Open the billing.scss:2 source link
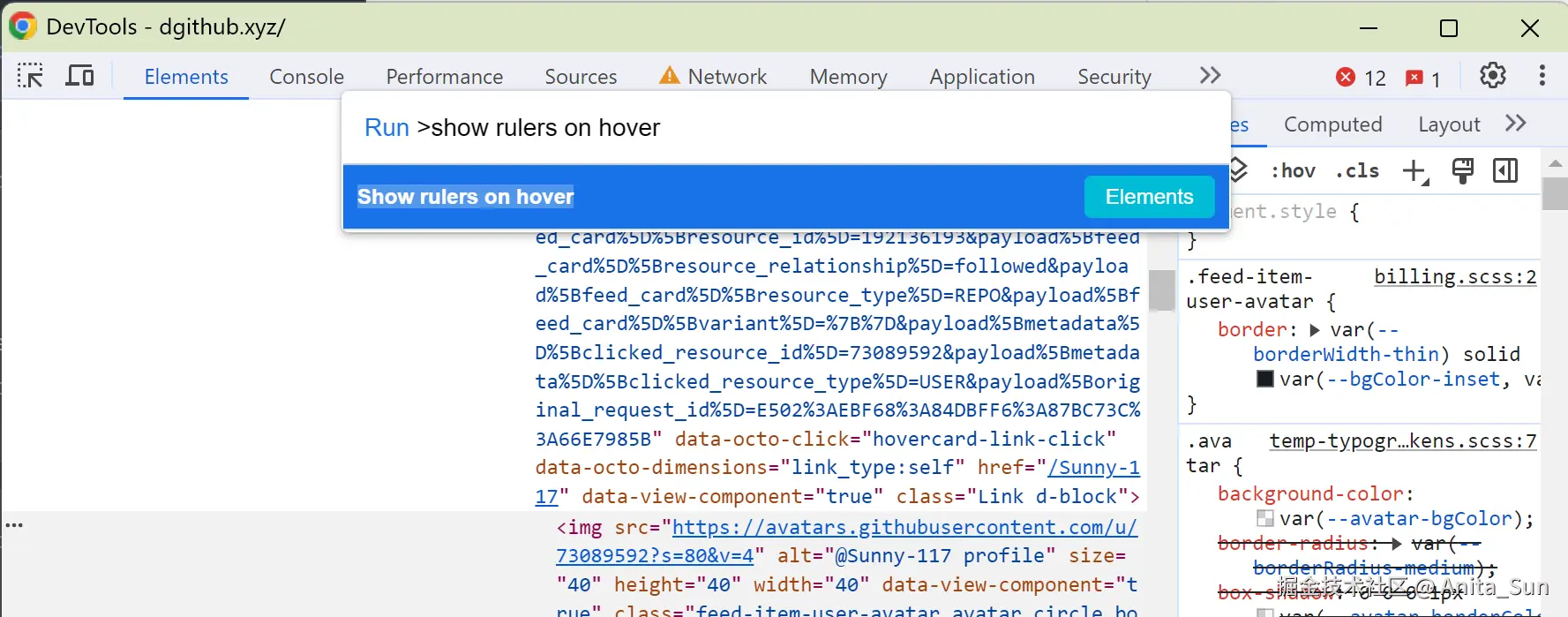 click(x=1455, y=277)
